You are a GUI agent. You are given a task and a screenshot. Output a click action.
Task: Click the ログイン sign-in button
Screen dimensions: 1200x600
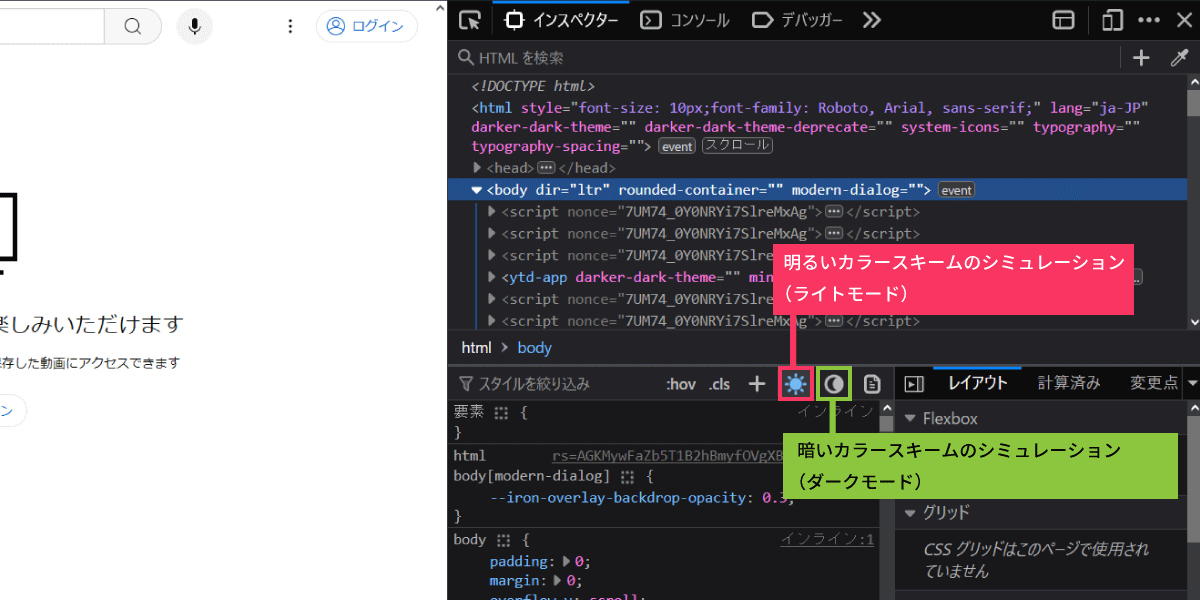366,26
